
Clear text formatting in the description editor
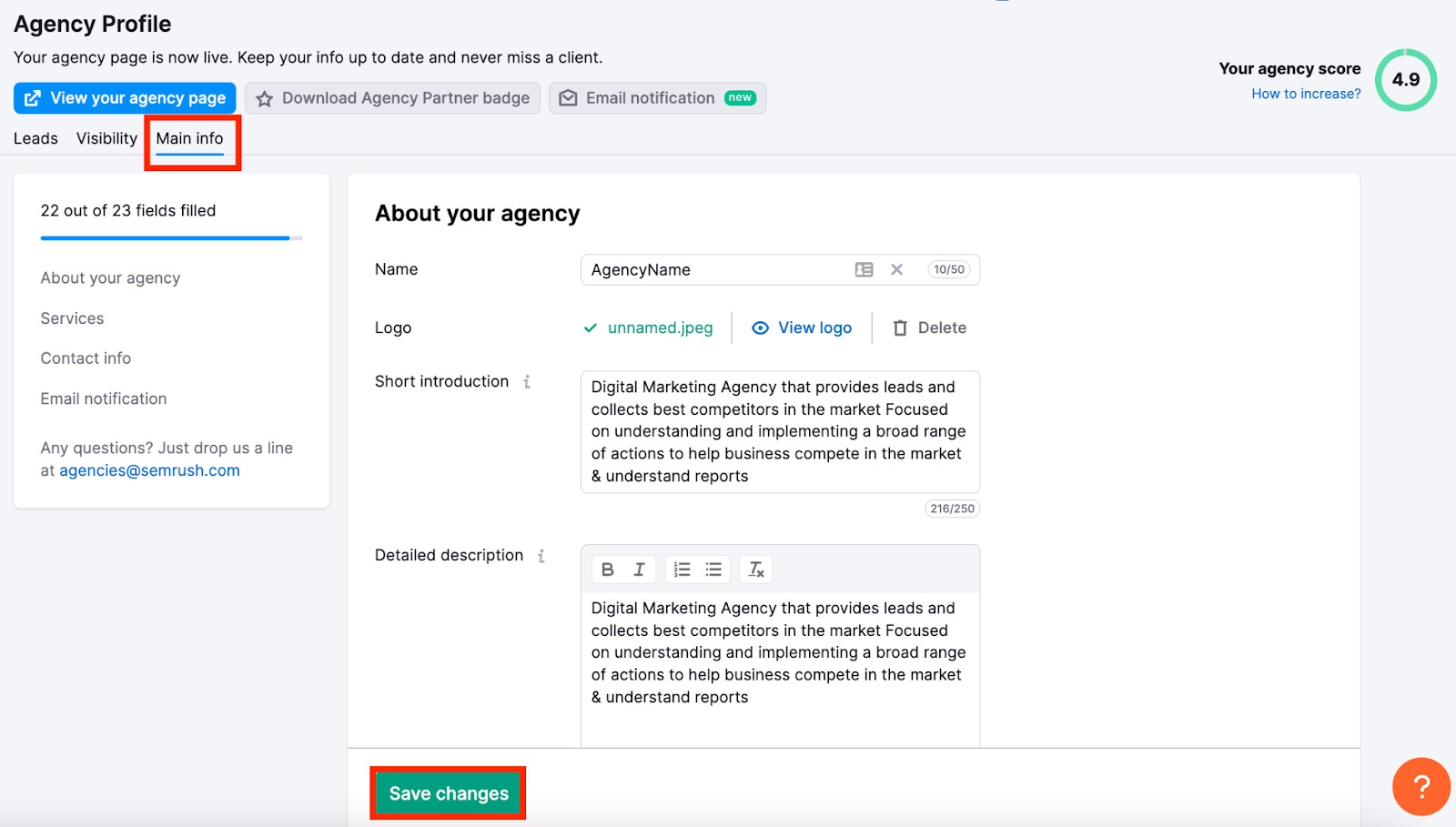tap(755, 570)
